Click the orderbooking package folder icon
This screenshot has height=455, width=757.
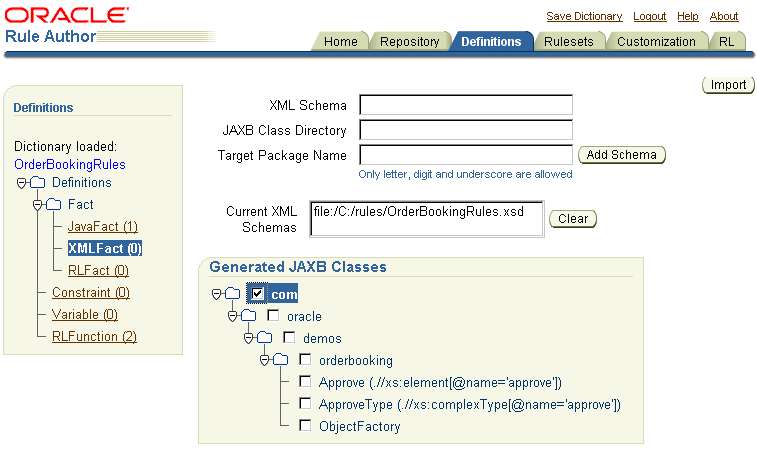280,359
